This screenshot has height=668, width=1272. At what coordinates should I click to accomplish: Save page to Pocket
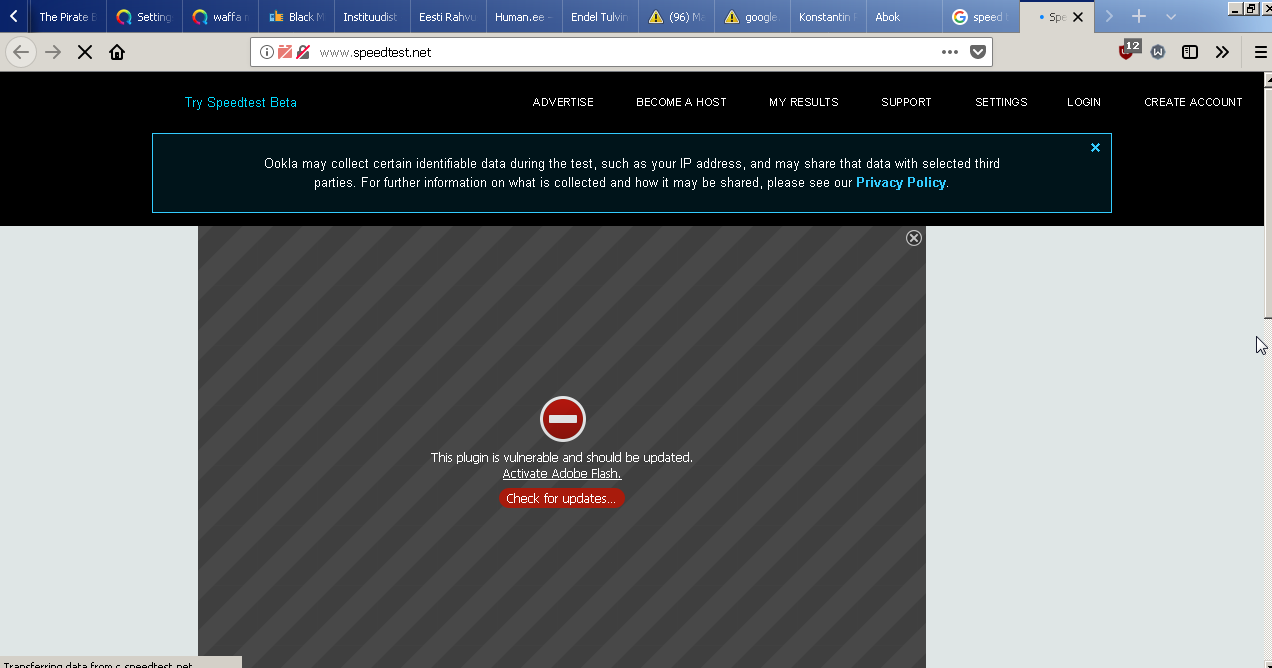(x=978, y=52)
